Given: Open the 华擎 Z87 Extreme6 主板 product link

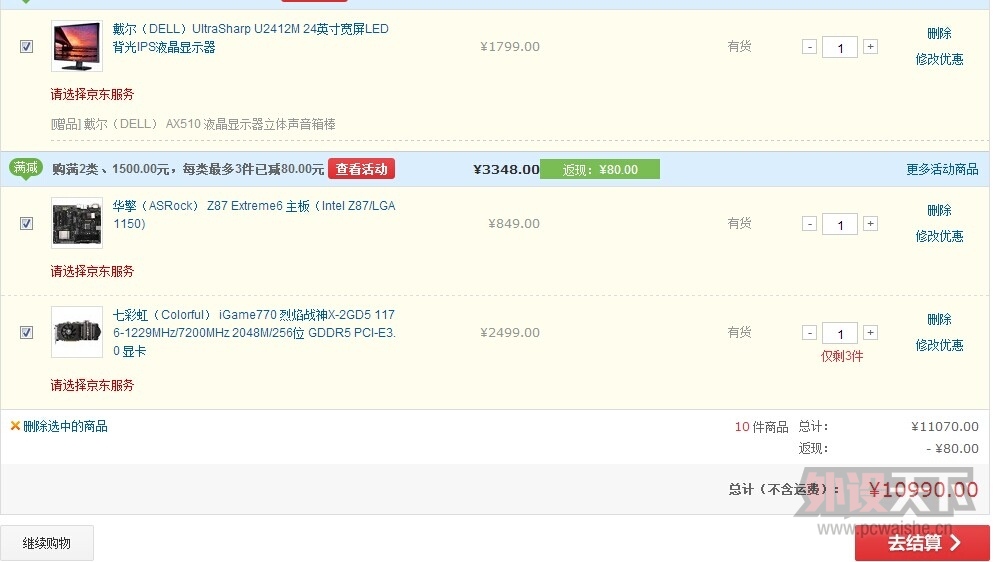Looking at the screenshot, I should pos(254,215).
